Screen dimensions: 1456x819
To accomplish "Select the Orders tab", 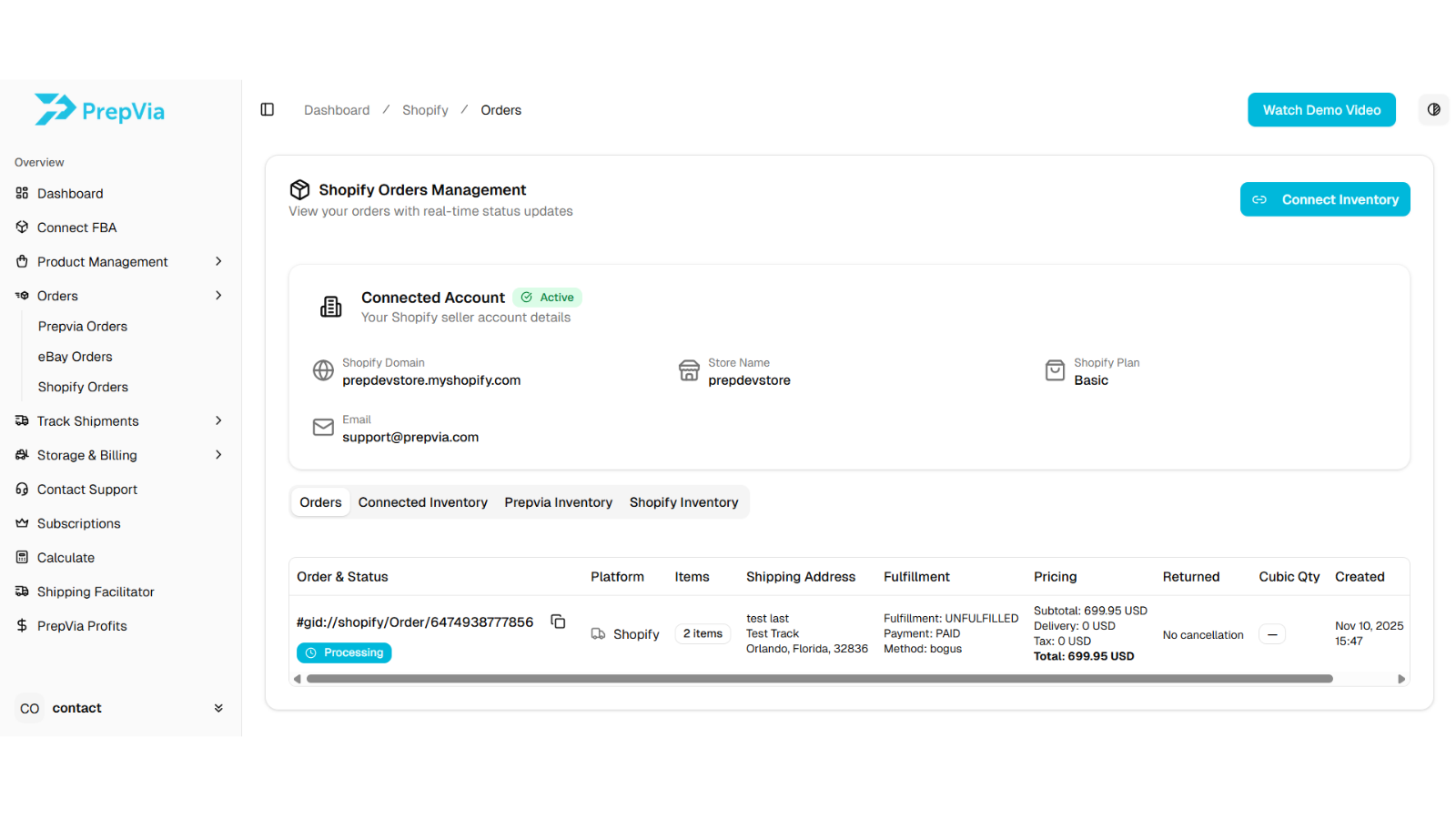I will point(320,502).
